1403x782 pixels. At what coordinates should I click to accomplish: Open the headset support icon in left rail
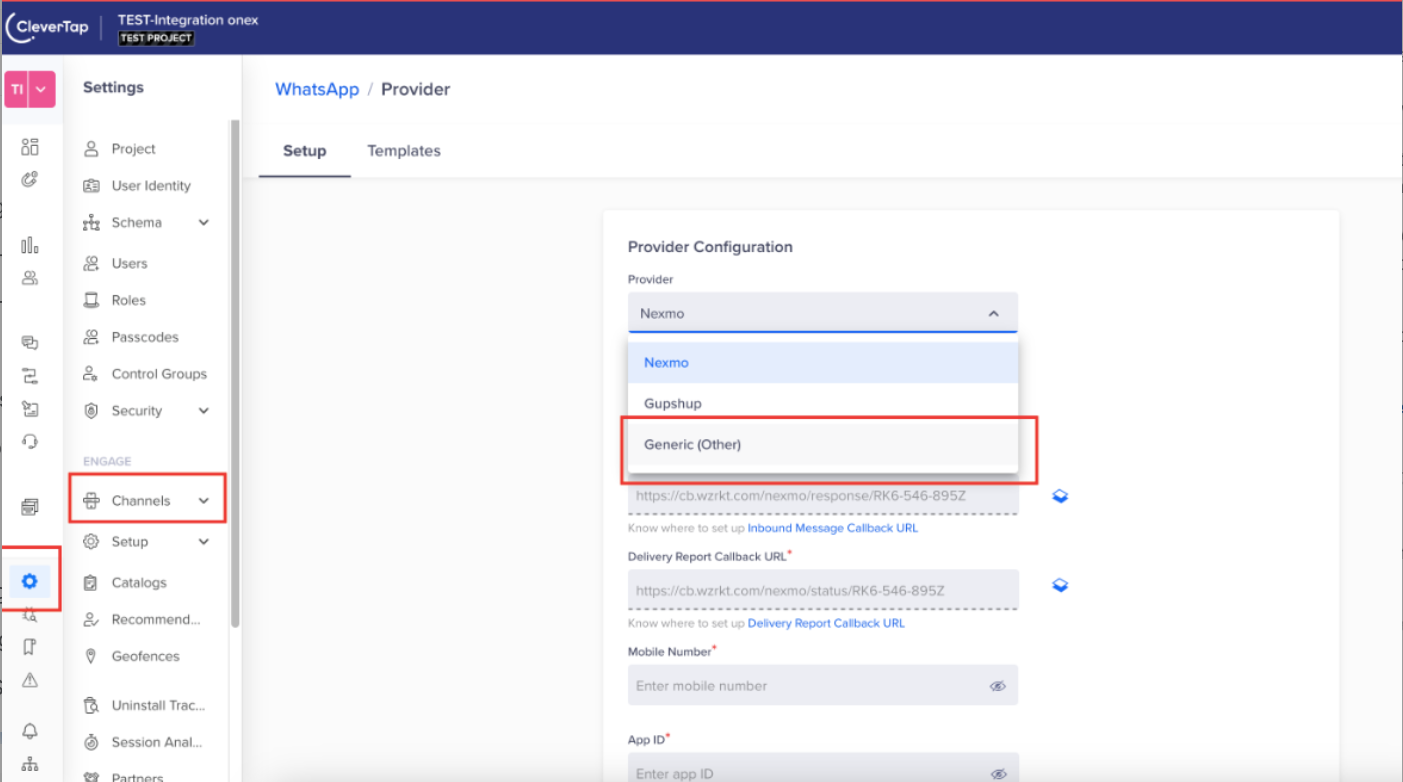click(x=30, y=441)
